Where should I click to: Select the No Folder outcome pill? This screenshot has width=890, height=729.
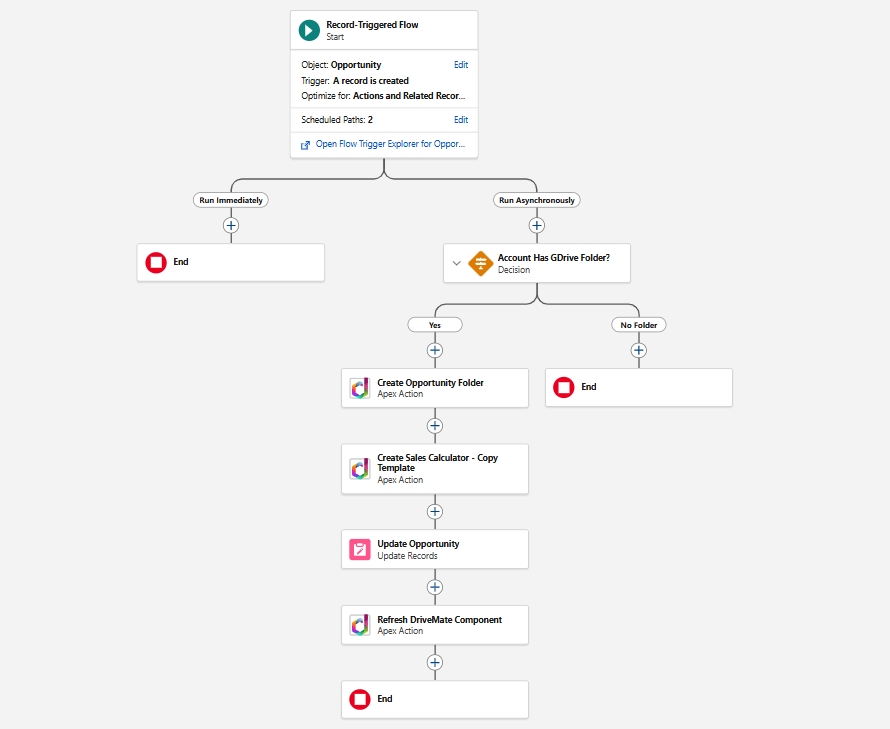pos(638,324)
